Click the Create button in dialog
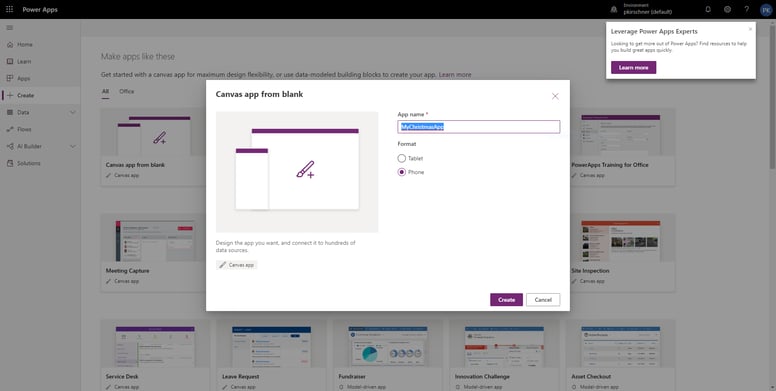 pos(506,299)
